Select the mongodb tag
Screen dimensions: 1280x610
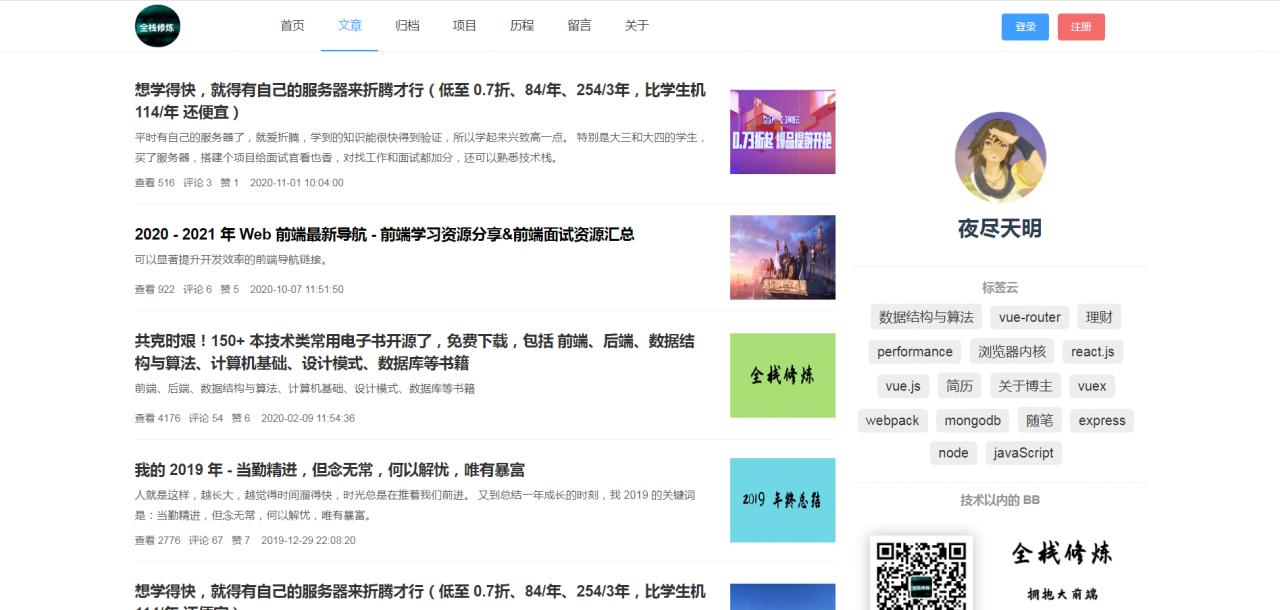coord(973,421)
